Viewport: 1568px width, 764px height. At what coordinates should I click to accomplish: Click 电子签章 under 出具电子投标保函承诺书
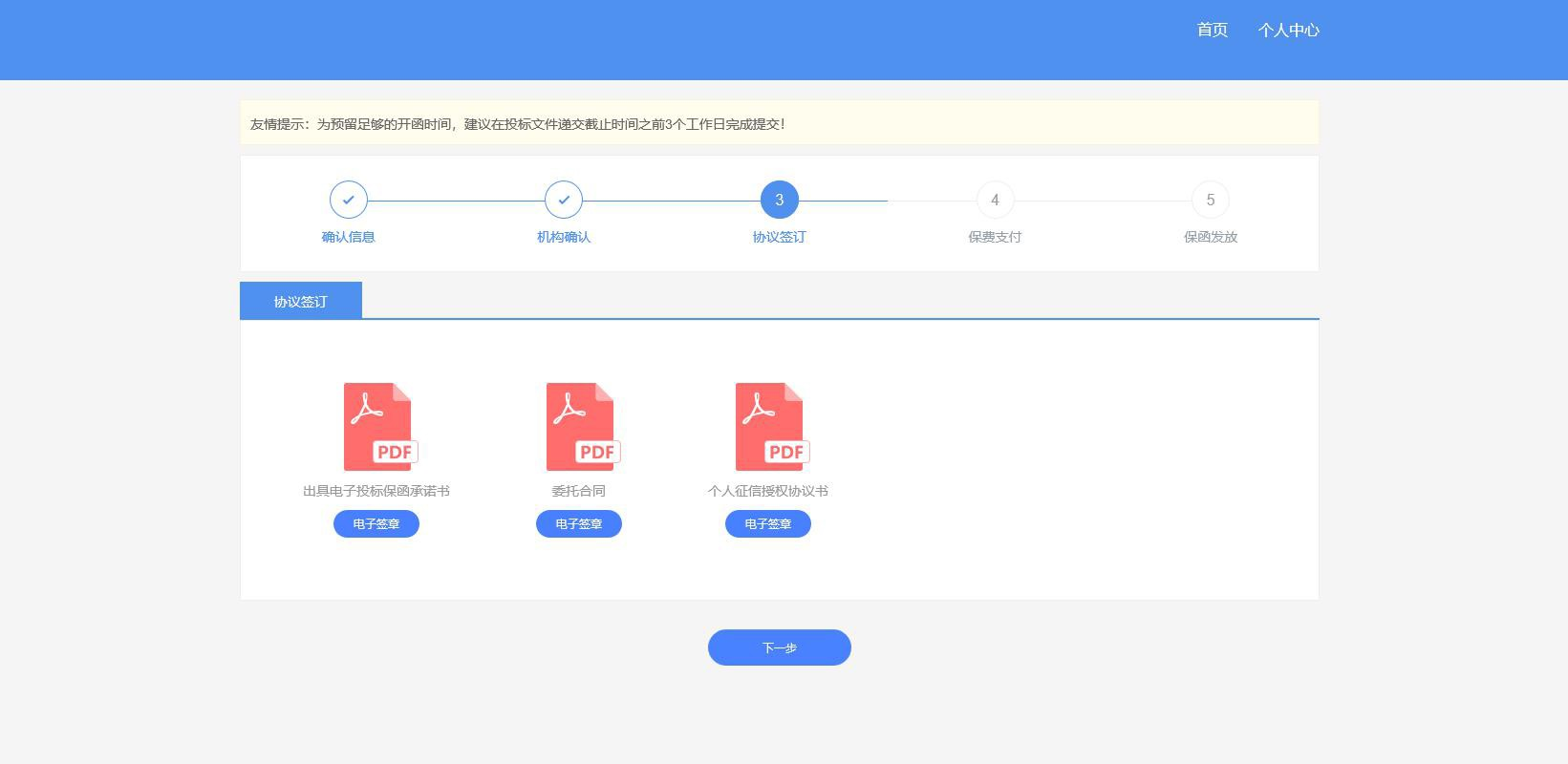tap(376, 523)
